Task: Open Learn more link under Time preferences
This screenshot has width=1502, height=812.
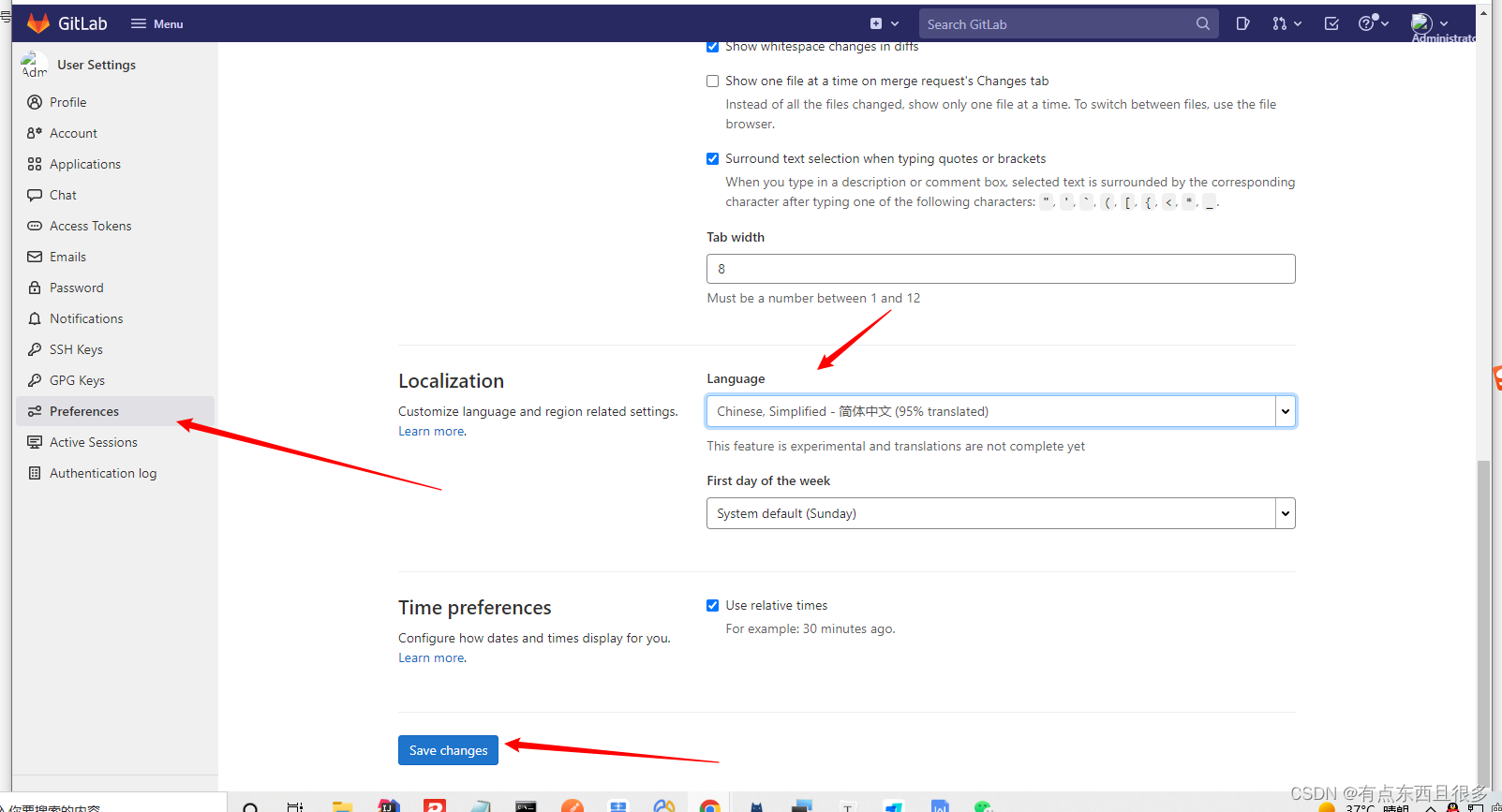Action: (x=431, y=657)
